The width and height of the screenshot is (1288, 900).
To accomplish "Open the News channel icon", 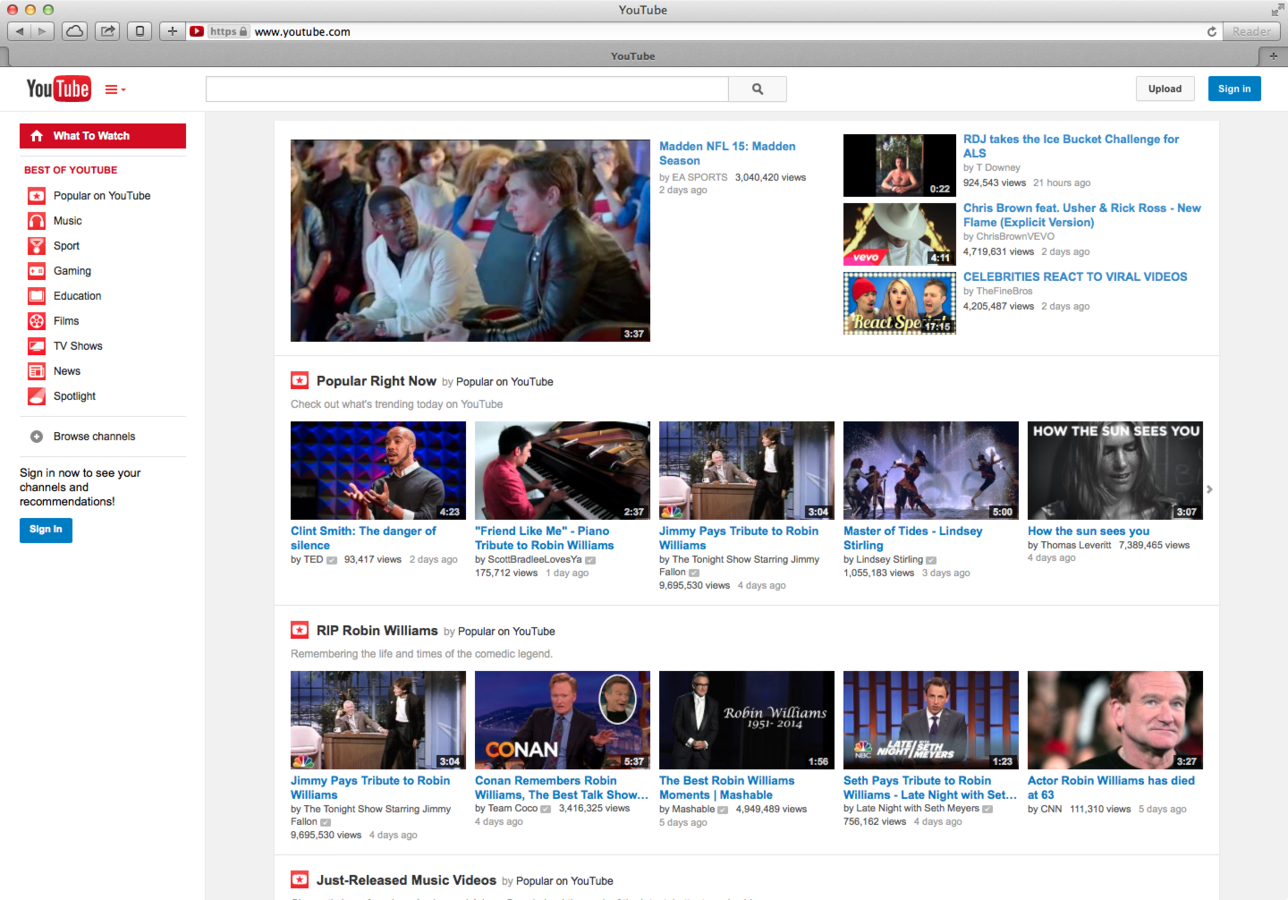I will [x=36, y=371].
